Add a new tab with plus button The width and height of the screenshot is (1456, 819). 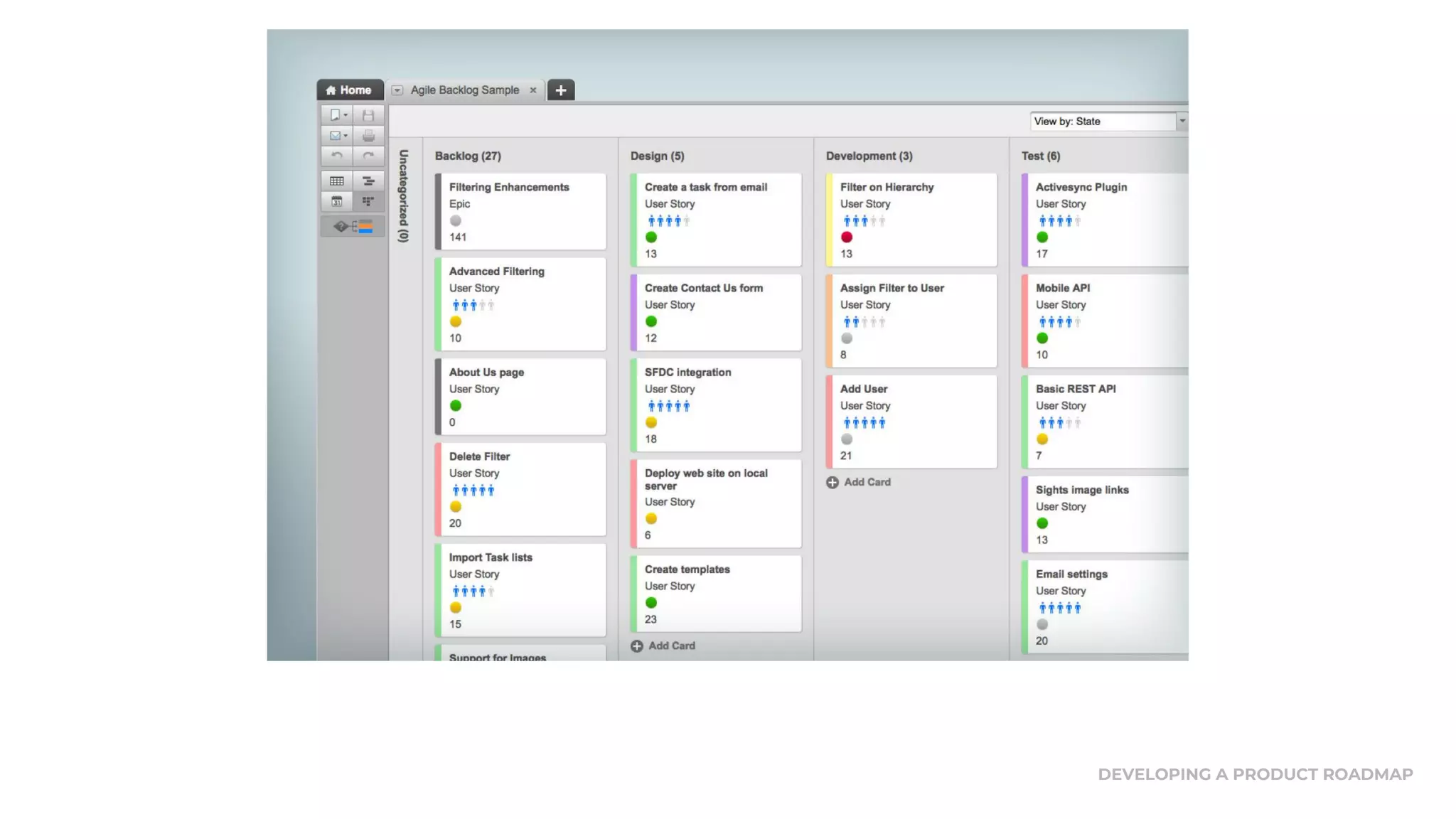pos(561,90)
